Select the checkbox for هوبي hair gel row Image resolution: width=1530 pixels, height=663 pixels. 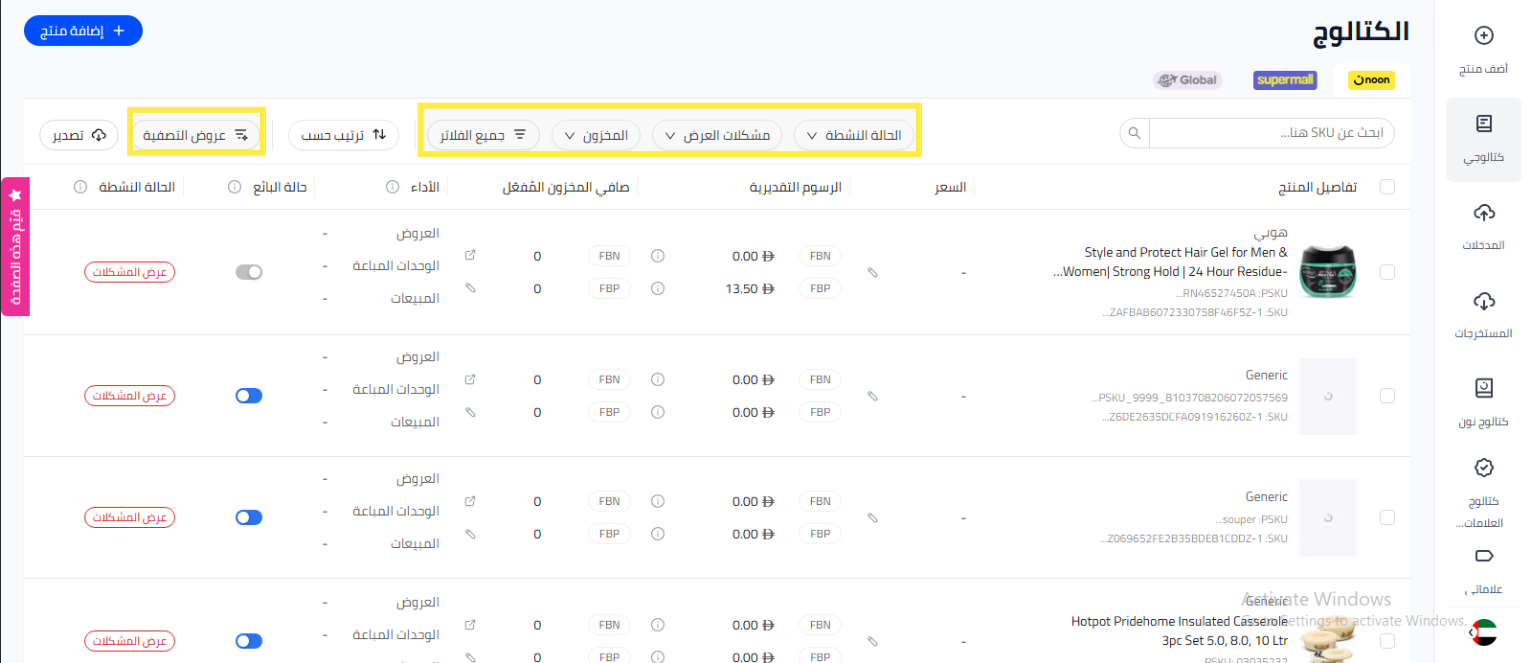[1387, 272]
